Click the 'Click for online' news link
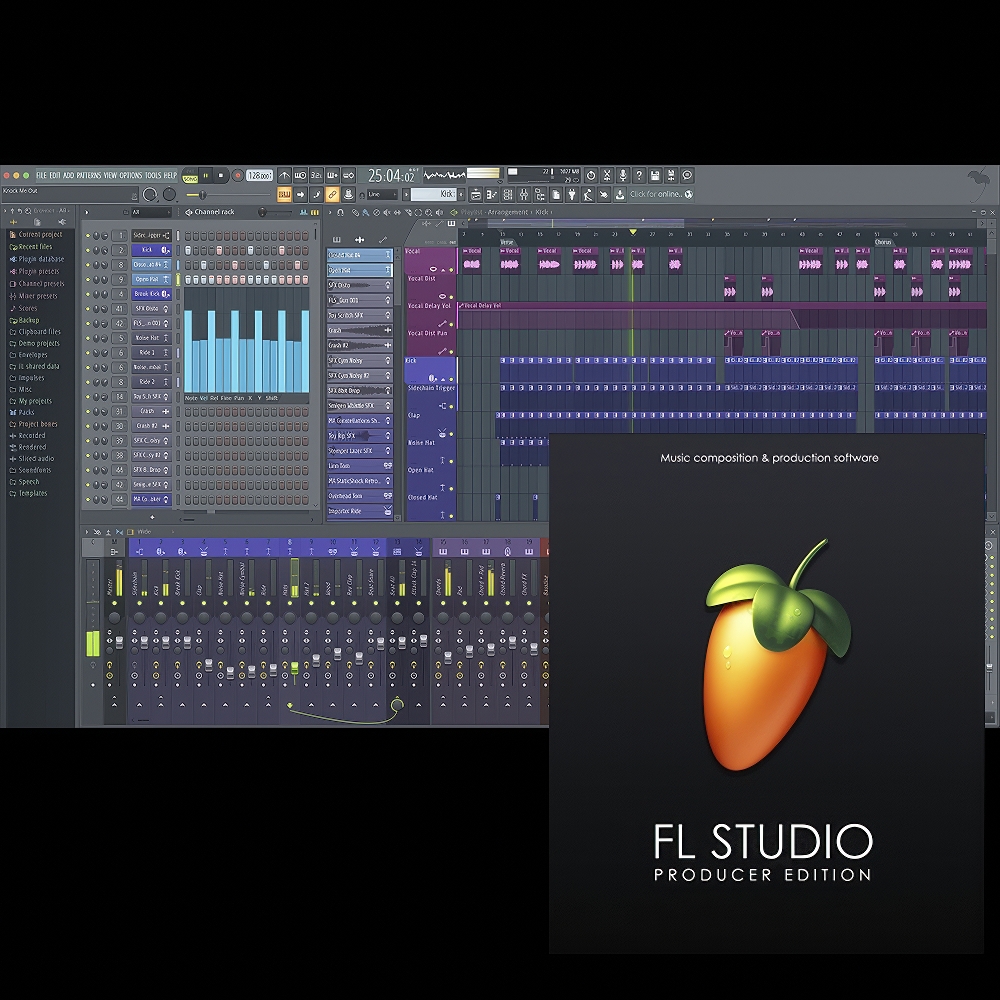Image resolution: width=1000 pixels, height=1000 pixels. pos(655,194)
